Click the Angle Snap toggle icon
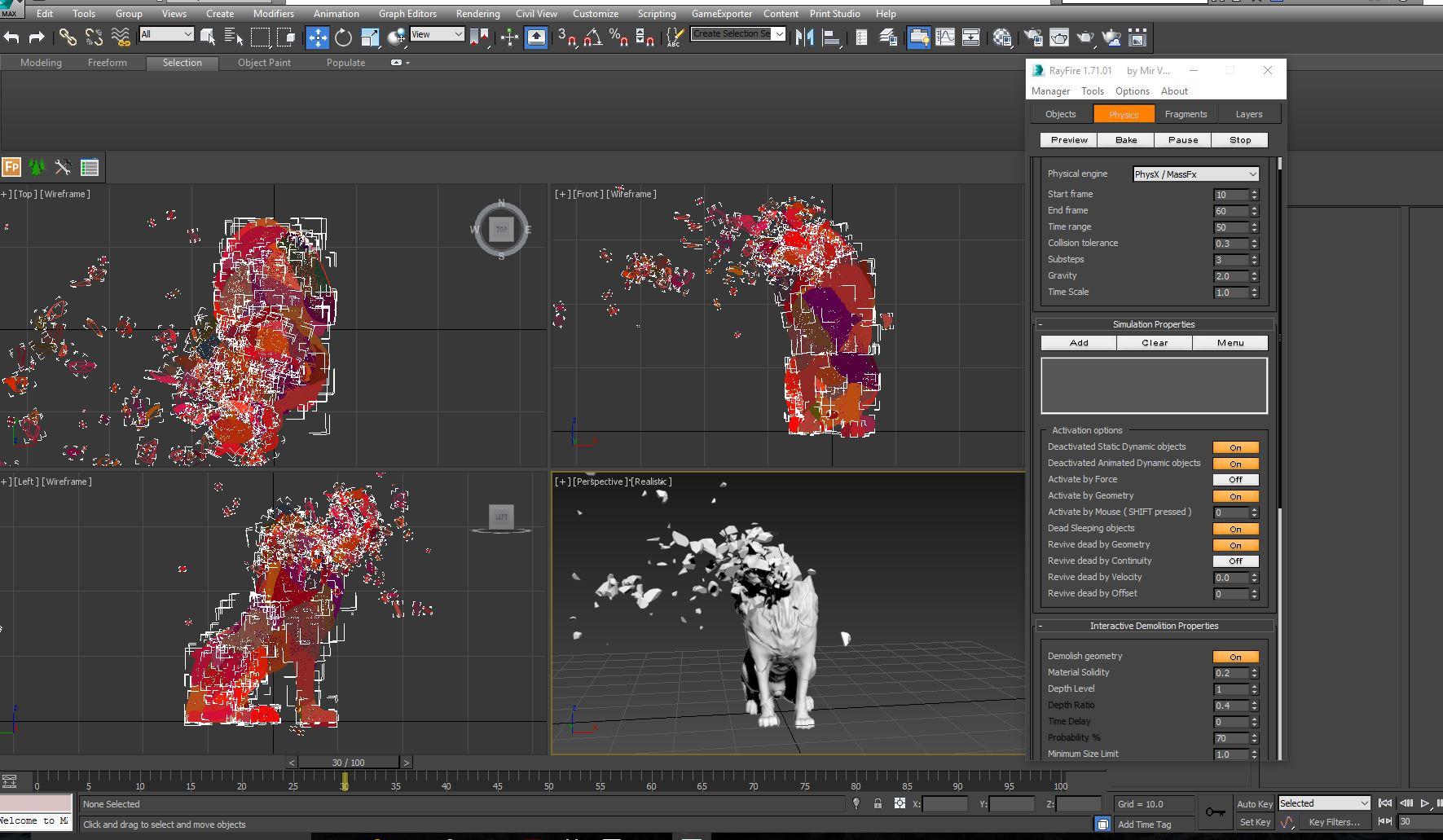Image resolution: width=1443 pixels, height=840 pixels. pos(592,37)
